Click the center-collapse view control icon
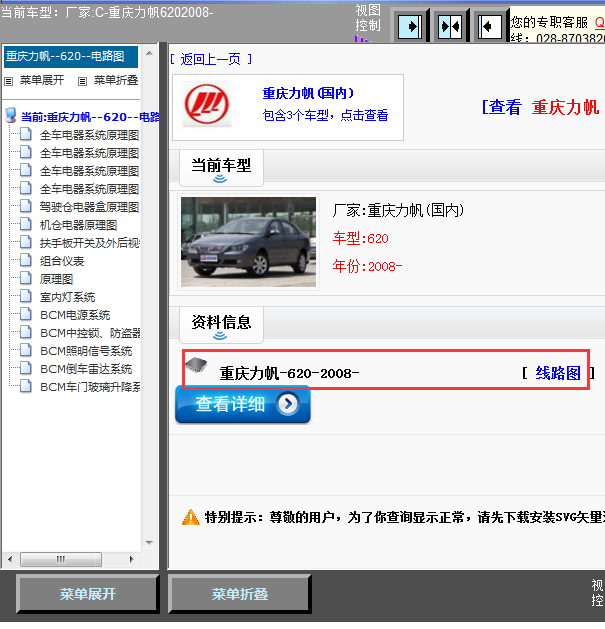 (x=450, y=26)
